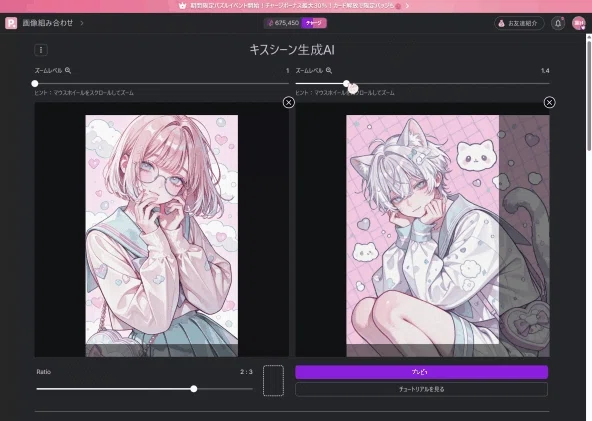Click the pink-haired girl image

[162, 236]
